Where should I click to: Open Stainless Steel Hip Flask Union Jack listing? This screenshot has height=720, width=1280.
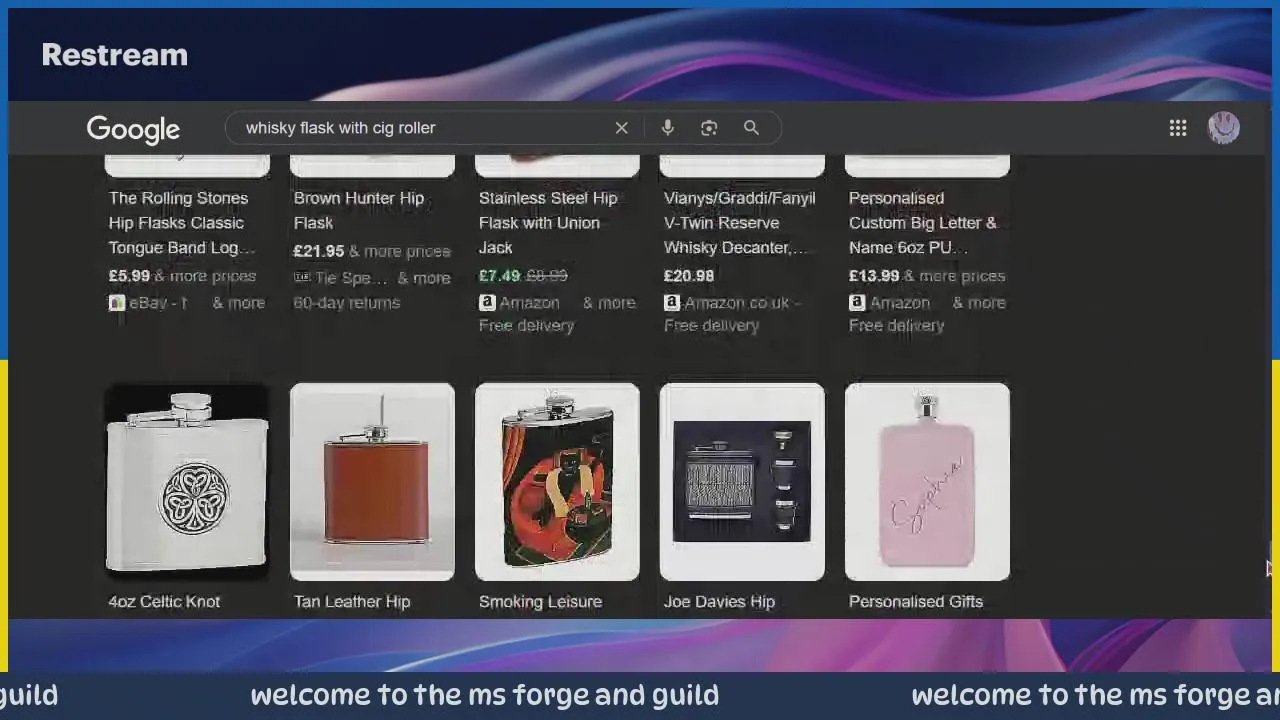click(548, 223)
